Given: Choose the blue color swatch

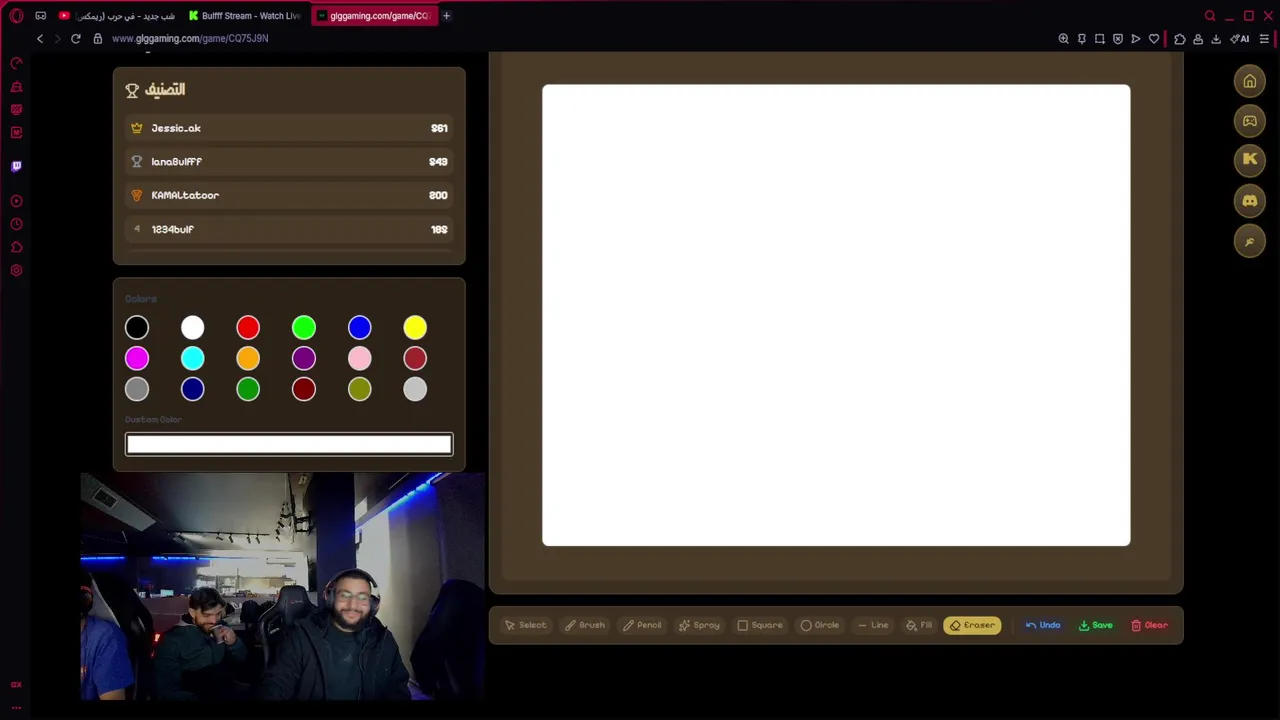Looking at the screenshot, I should click(360, 328).
